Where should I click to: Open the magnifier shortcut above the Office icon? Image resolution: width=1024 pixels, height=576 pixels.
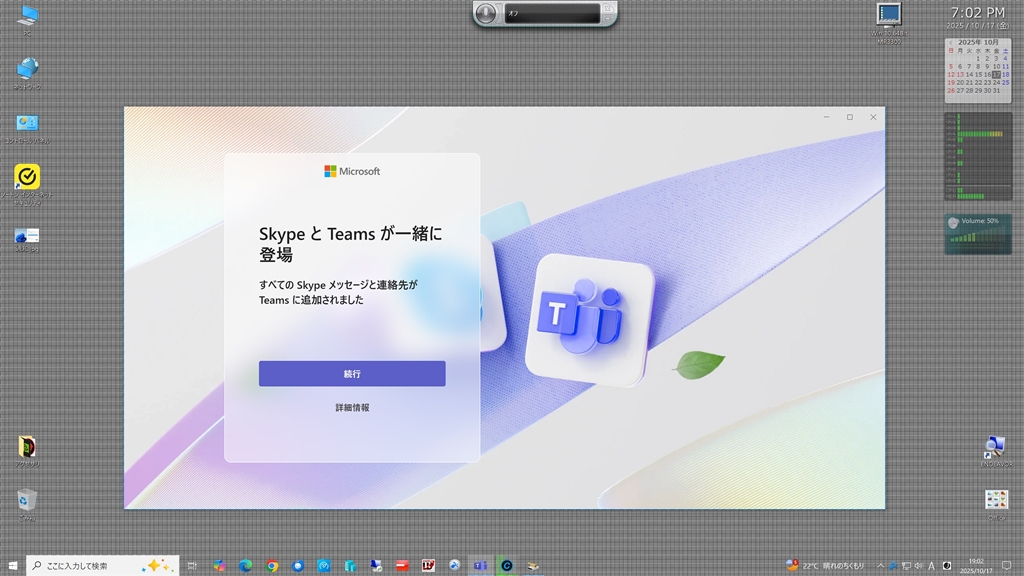point(995,451)
